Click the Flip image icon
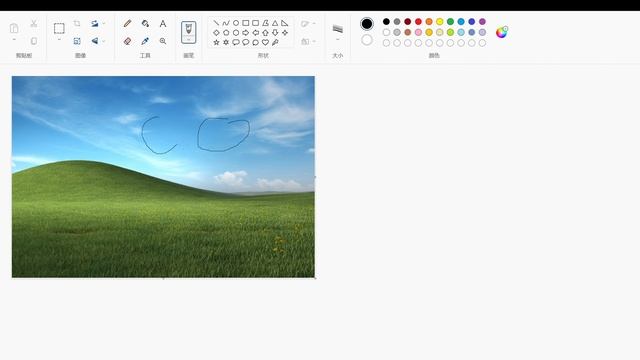Viewport: 640px width, 360px height. point(95,41)
